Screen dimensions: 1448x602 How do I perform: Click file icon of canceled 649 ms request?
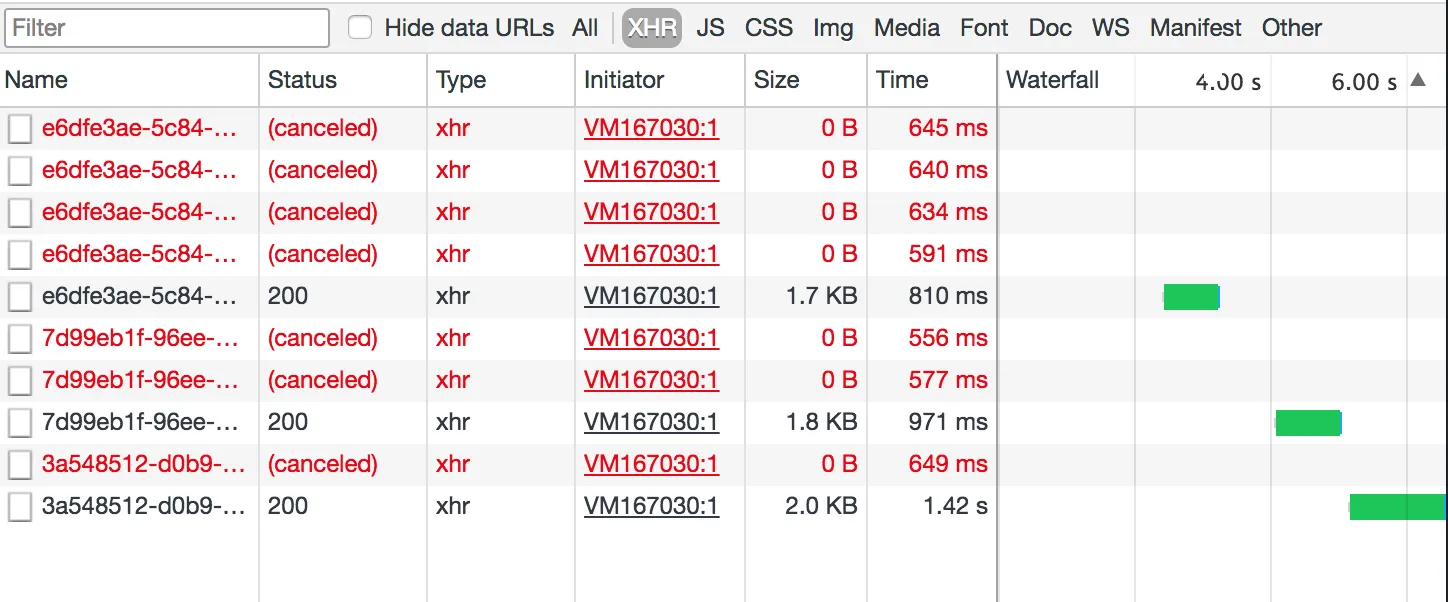(x=20, y=465)
